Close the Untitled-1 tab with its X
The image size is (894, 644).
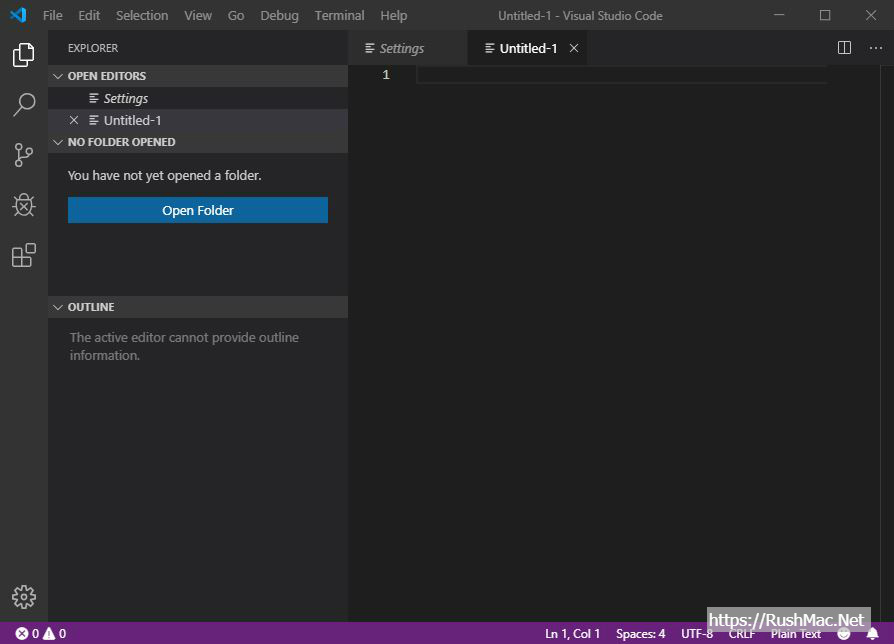[574, 48]
